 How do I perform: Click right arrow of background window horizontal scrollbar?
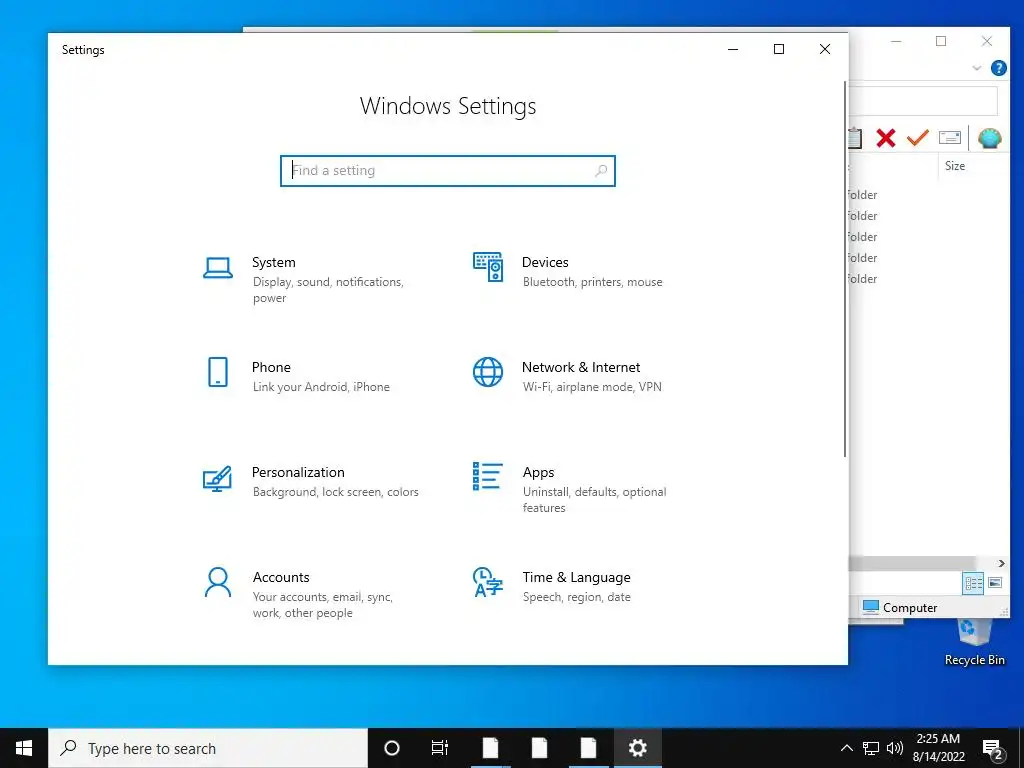point(1001,563)
